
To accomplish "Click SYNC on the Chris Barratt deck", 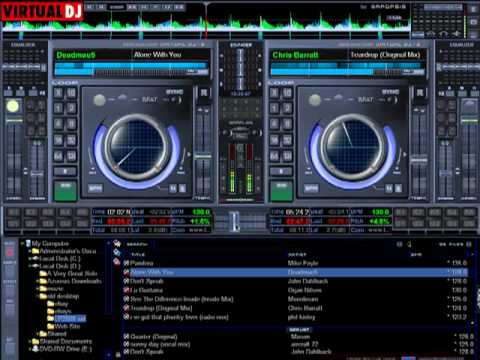I will (x=391, y=92).
